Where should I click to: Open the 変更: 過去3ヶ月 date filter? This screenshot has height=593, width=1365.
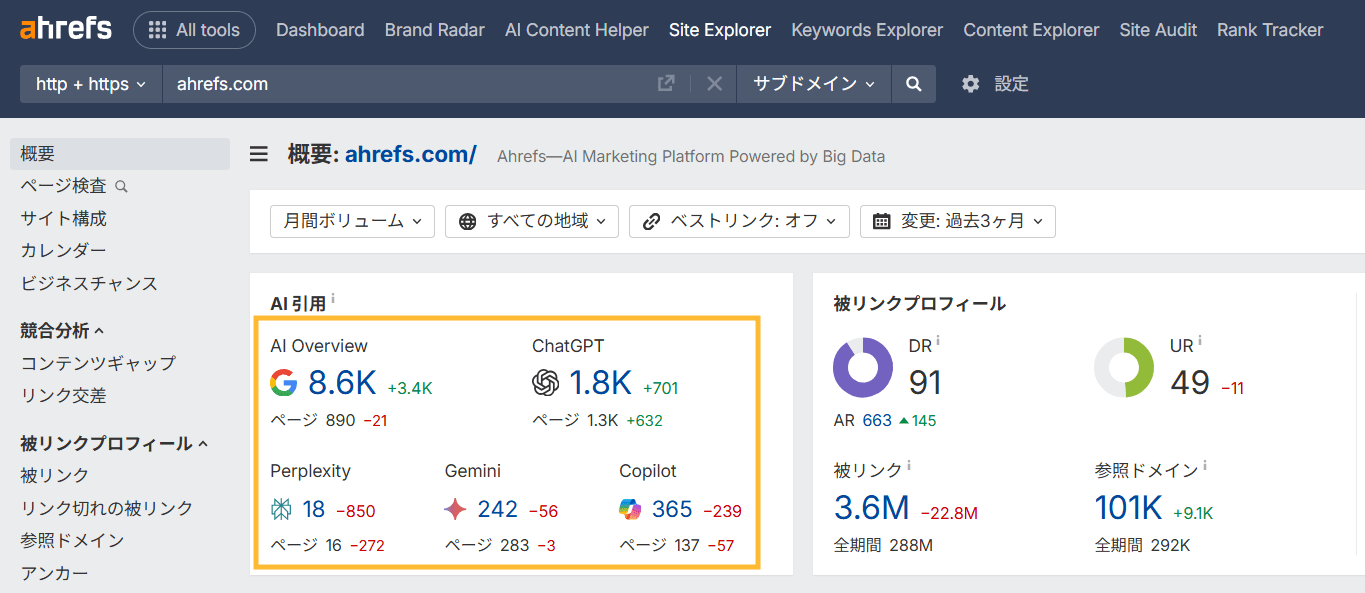[x=957, y=221]
